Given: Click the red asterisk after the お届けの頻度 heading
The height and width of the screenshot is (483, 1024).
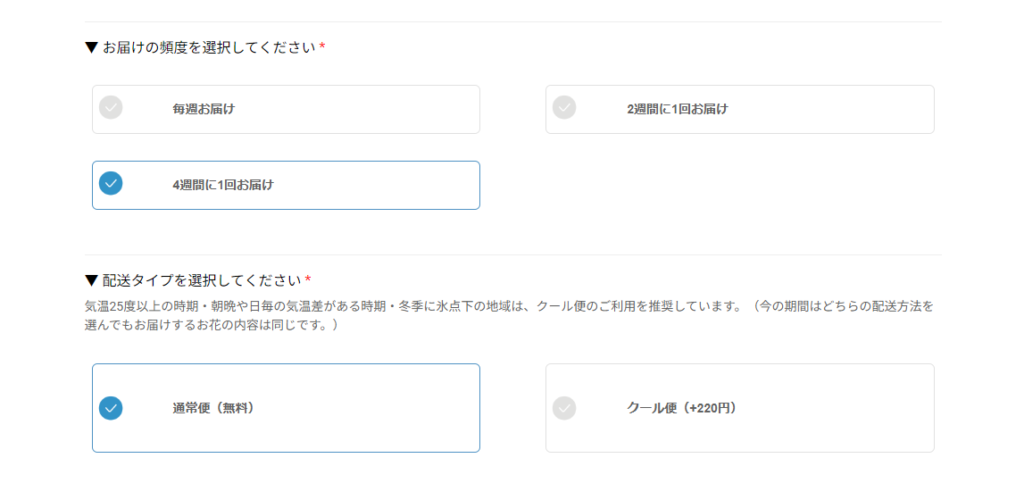Looking at the screenshot, I should tap(322, 48).
